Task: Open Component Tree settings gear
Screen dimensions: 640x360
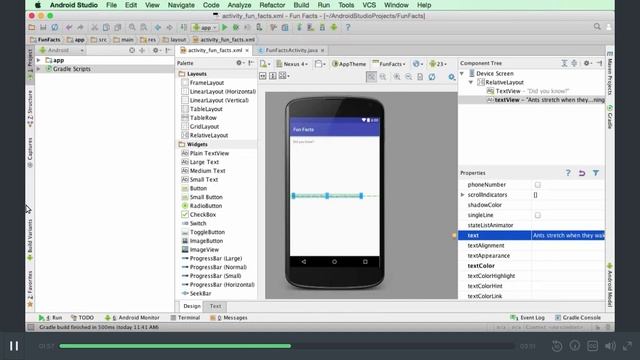Action: (x=587, y=63)
